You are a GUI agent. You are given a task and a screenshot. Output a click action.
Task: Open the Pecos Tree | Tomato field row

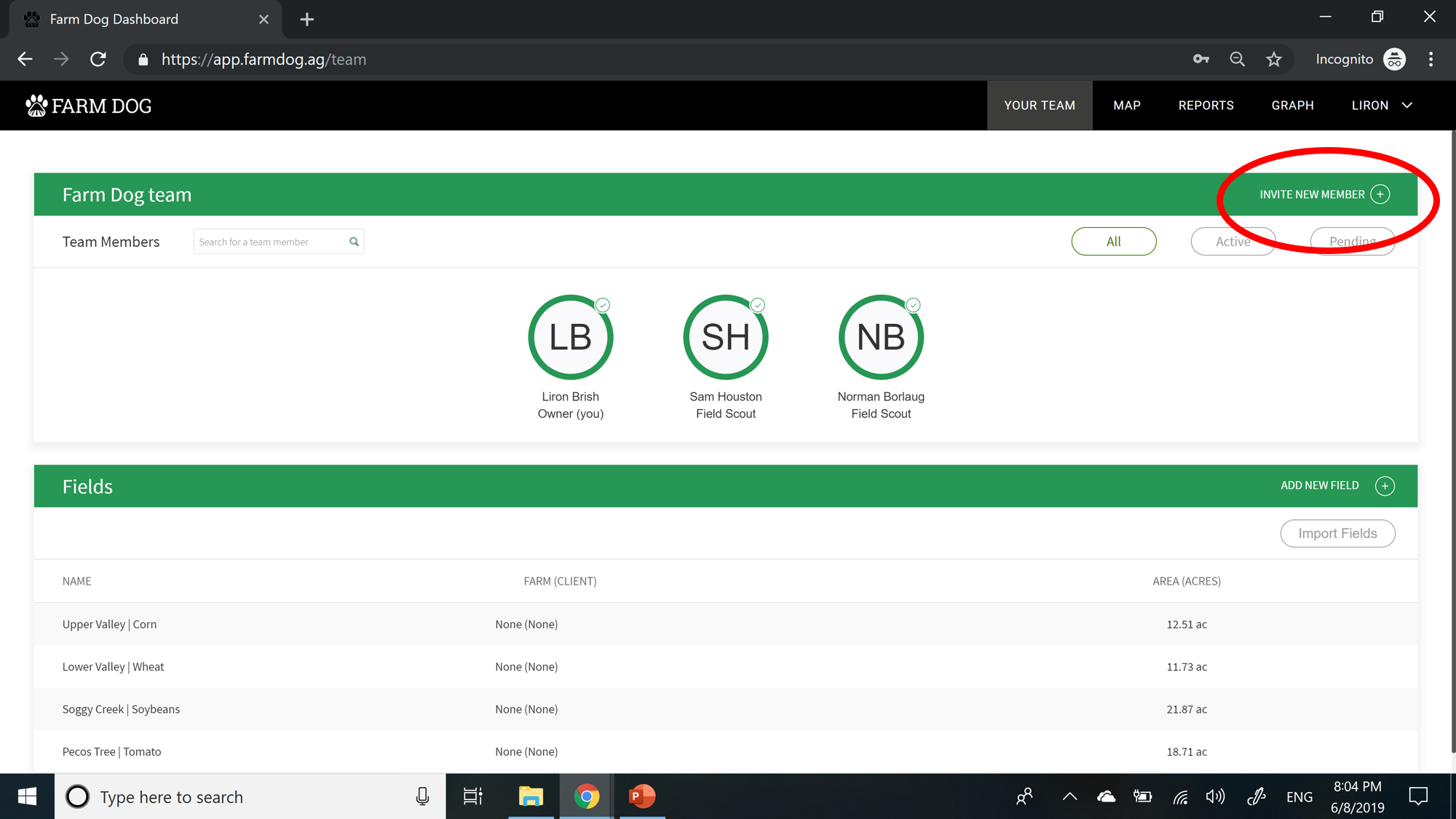click(725, 751)
